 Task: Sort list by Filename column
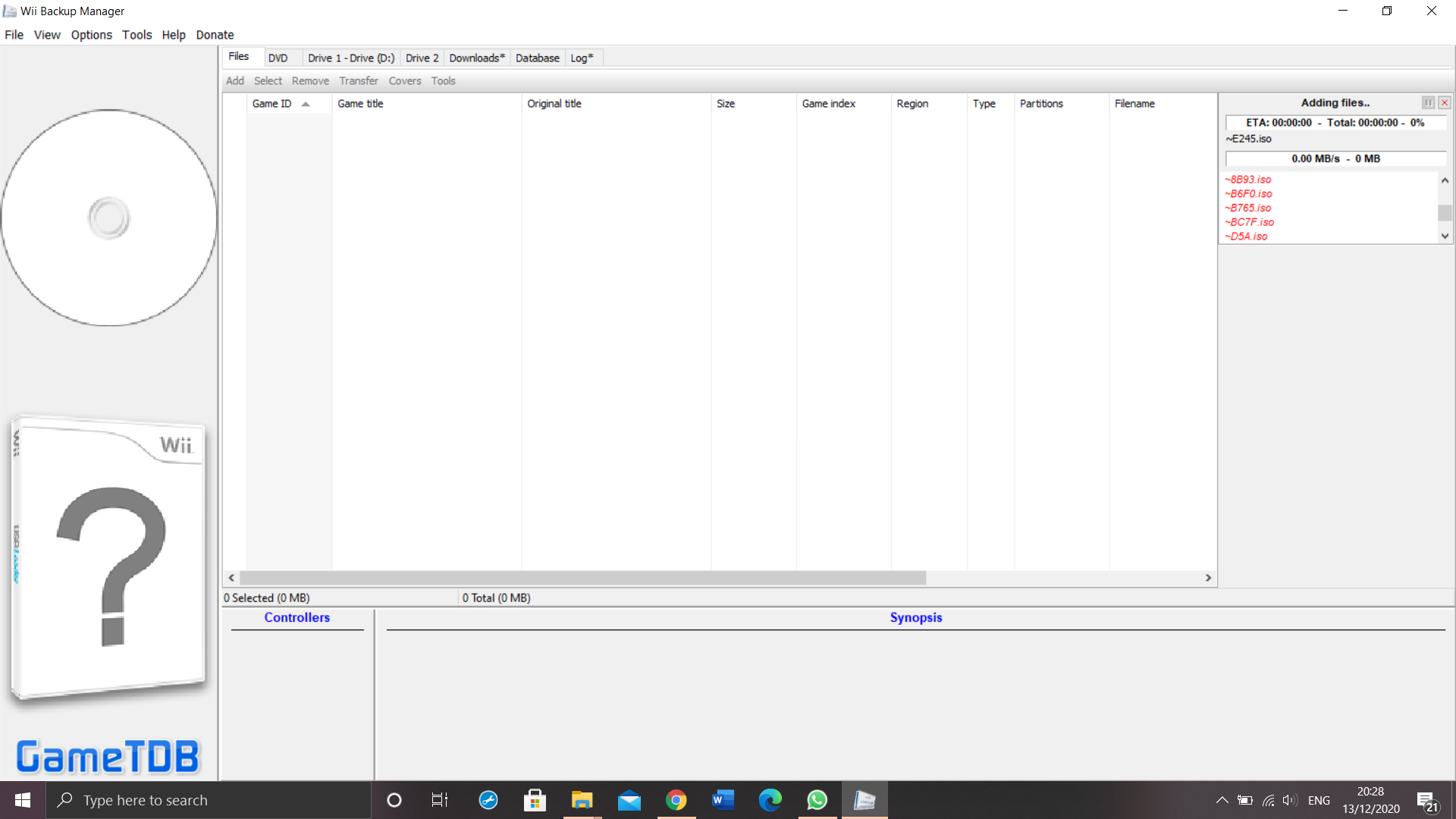tap(1163, 104)
